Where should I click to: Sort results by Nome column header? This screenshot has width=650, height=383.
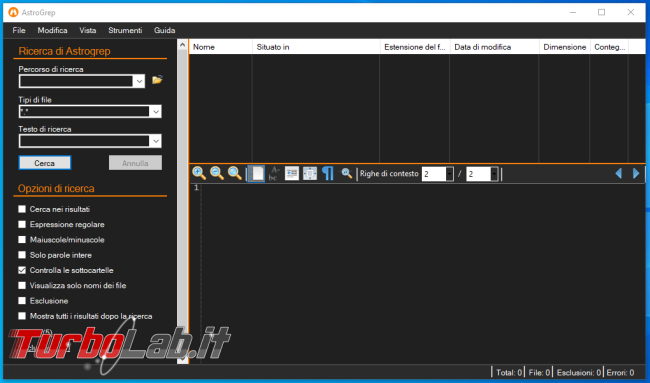(221, 47)
